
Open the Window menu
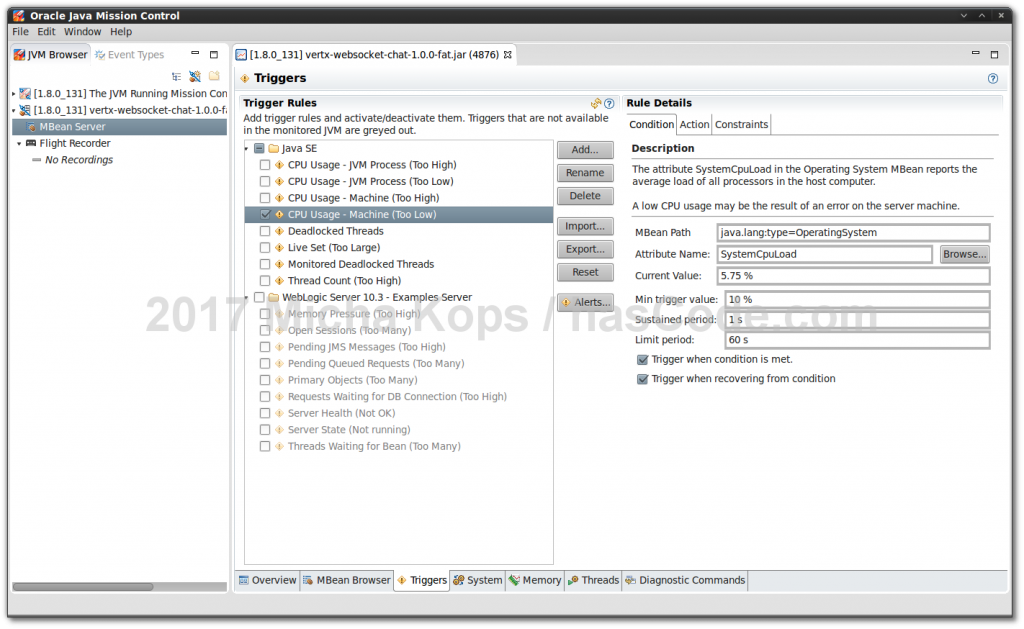point(82,31)
